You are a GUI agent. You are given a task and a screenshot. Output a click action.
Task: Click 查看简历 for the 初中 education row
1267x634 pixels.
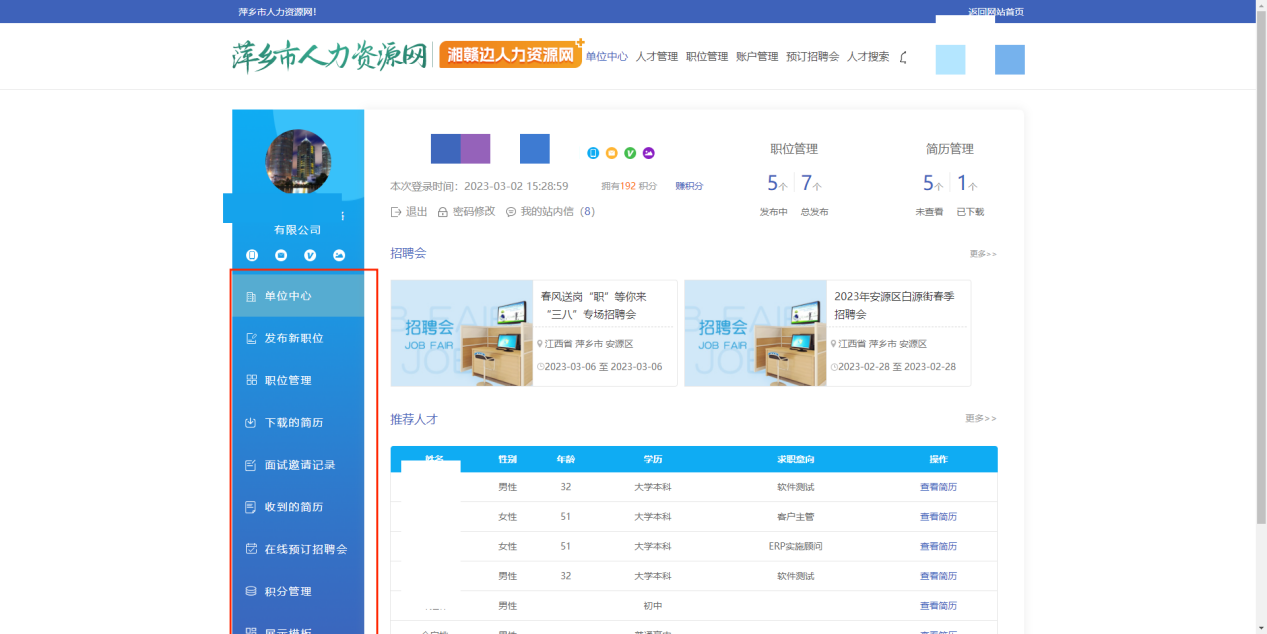tap(938, 606)
